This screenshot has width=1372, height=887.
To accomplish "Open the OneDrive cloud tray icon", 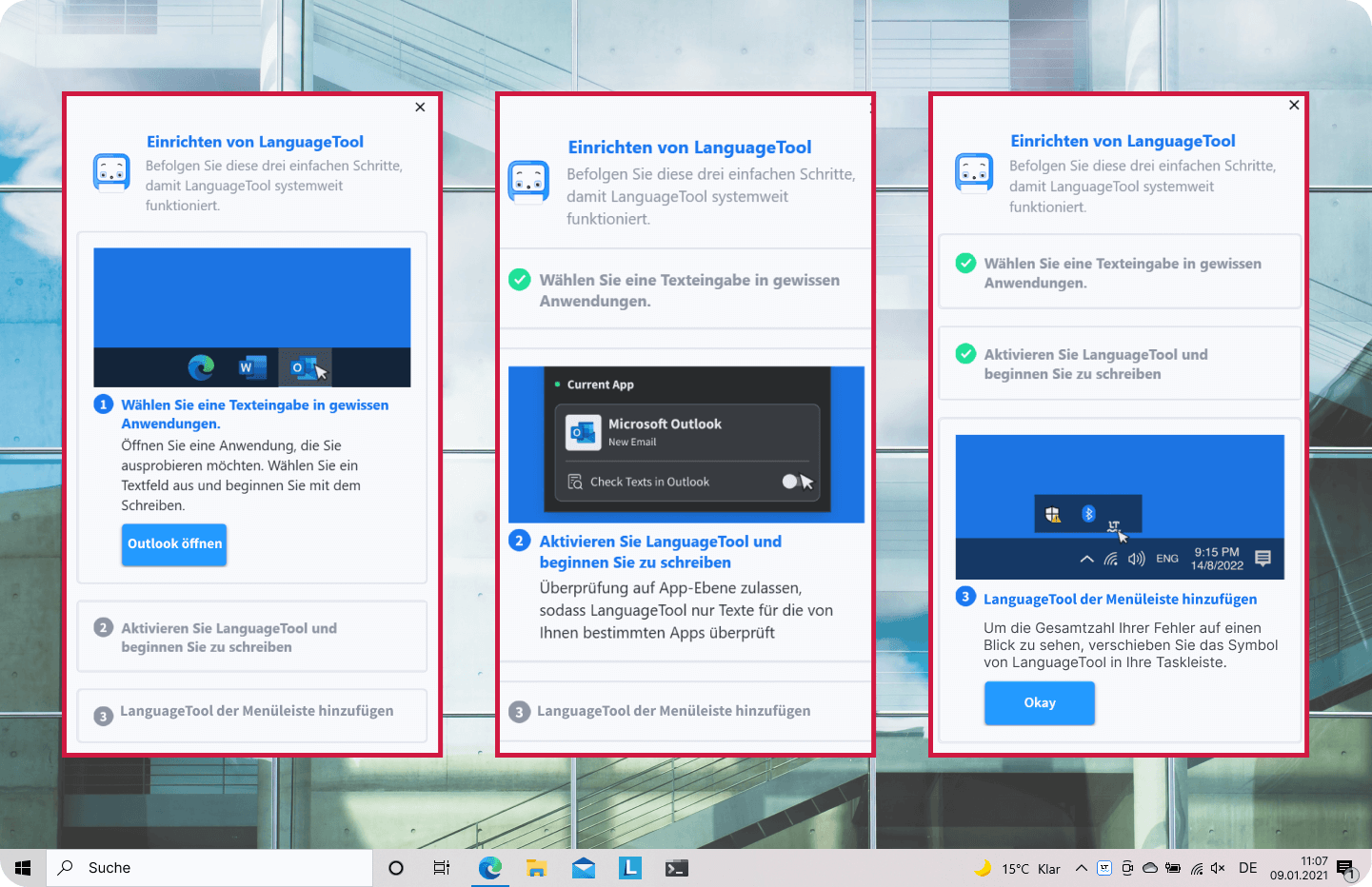I will [x=1150, y=868].
